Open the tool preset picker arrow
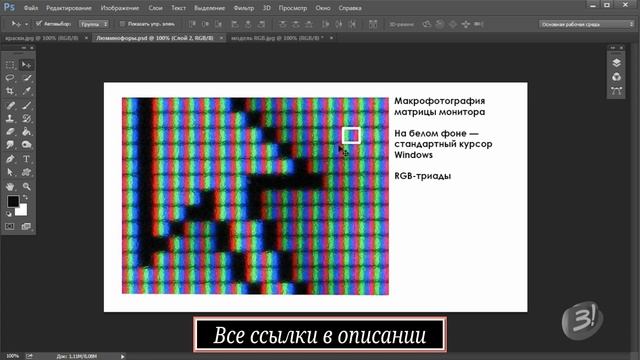Screen dimensions: 640x360 coord(27,24)
